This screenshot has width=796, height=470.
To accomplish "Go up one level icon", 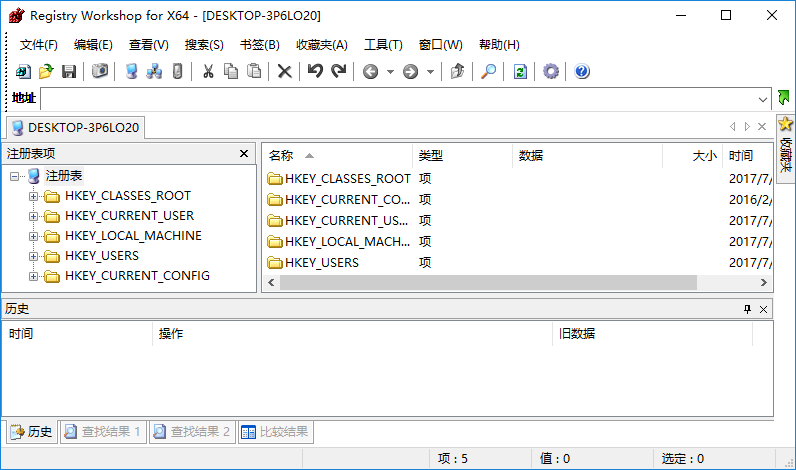I will 457,72.
